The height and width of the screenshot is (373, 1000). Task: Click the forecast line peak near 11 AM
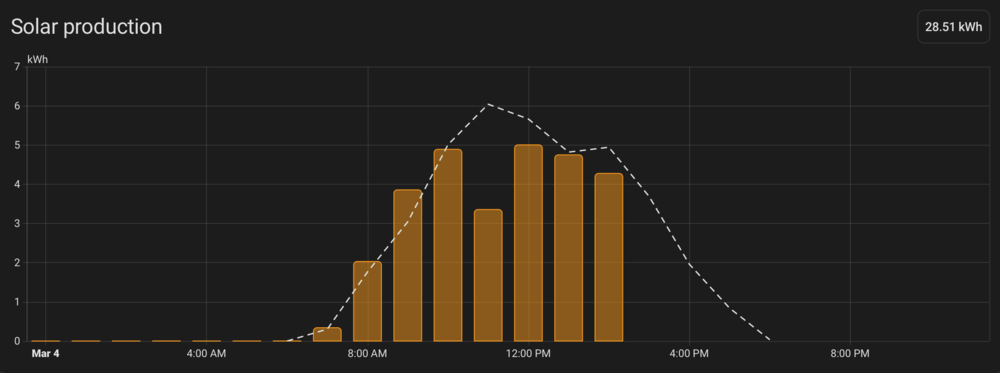tap(488, 104)
